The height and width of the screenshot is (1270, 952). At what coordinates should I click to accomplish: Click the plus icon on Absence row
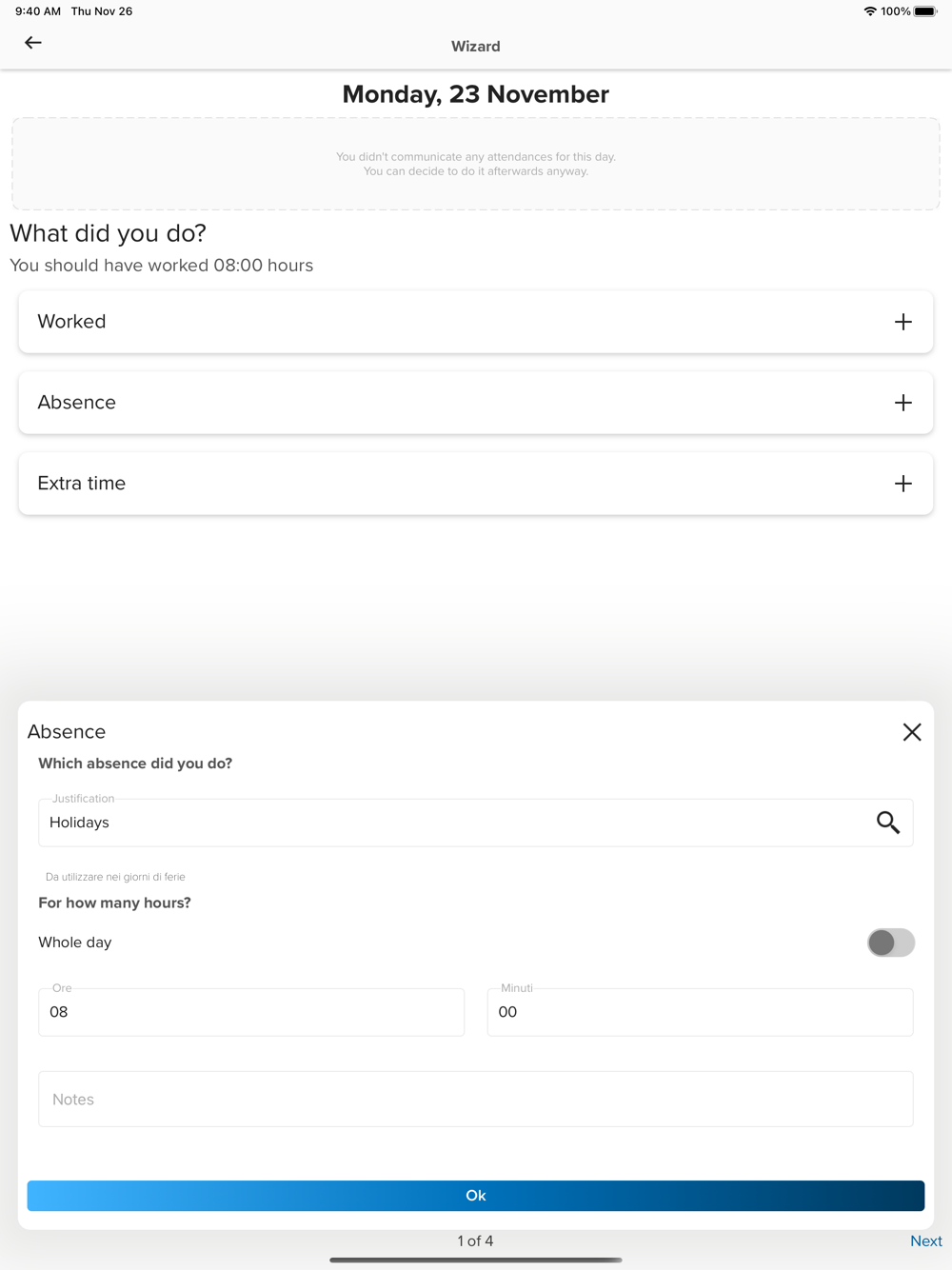point(902,403)
